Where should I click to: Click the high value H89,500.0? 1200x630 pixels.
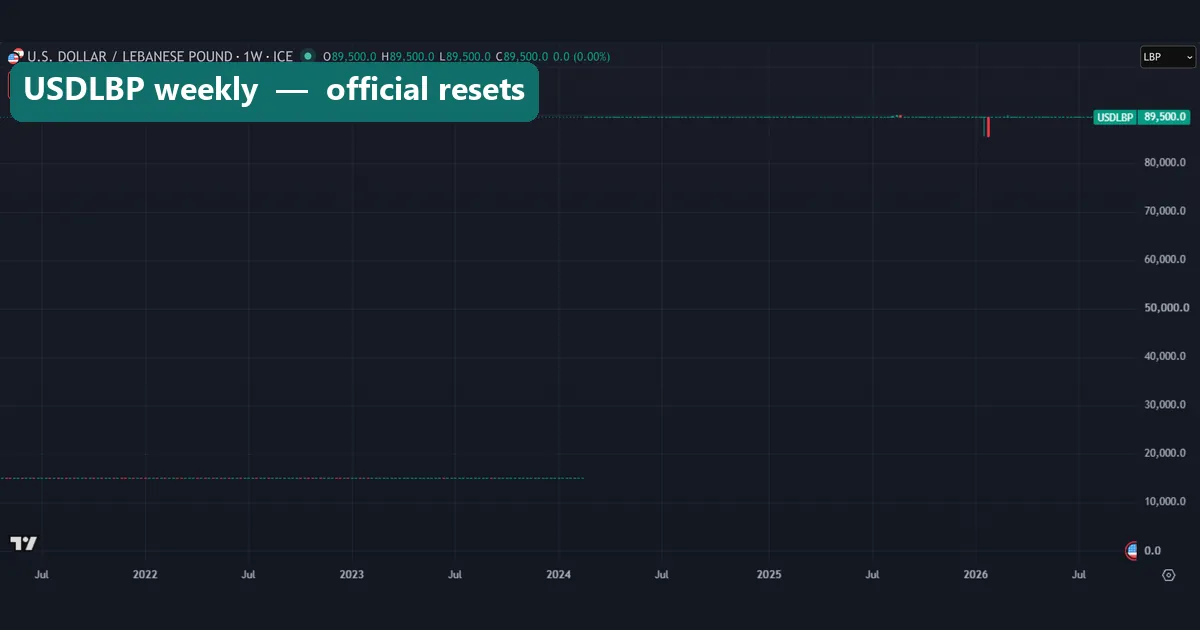[x=407, y=57]
